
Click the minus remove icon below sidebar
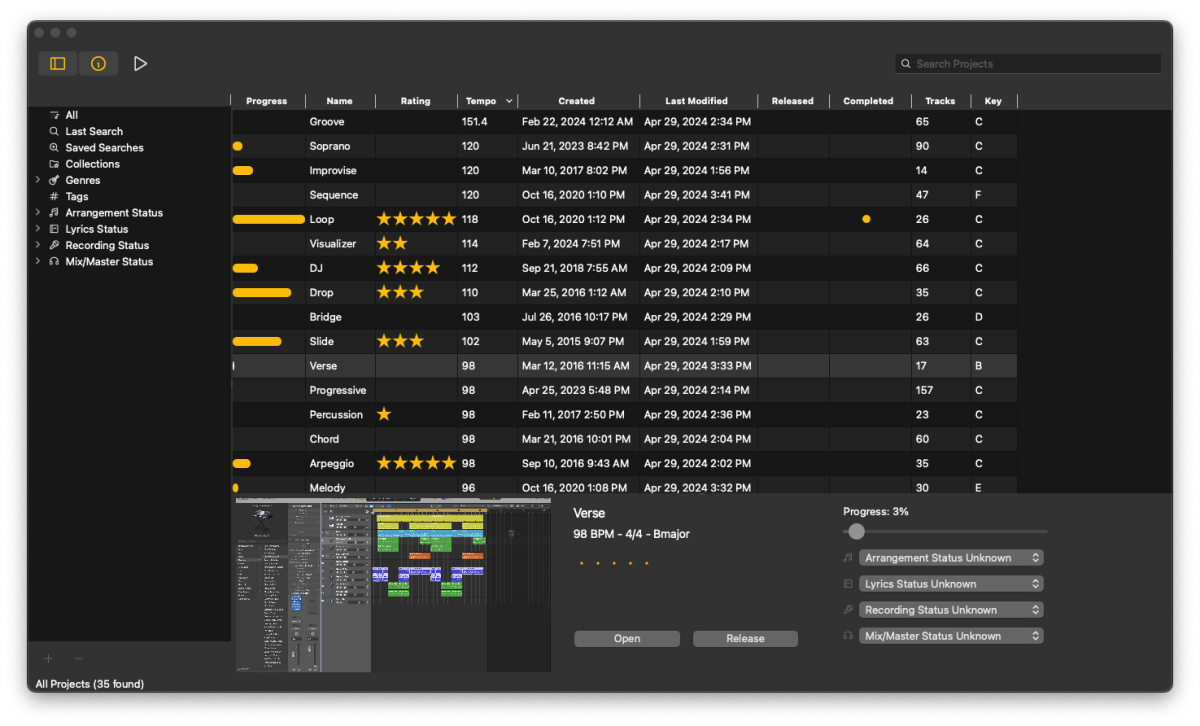pyautogui.click(x=79, y=658)
